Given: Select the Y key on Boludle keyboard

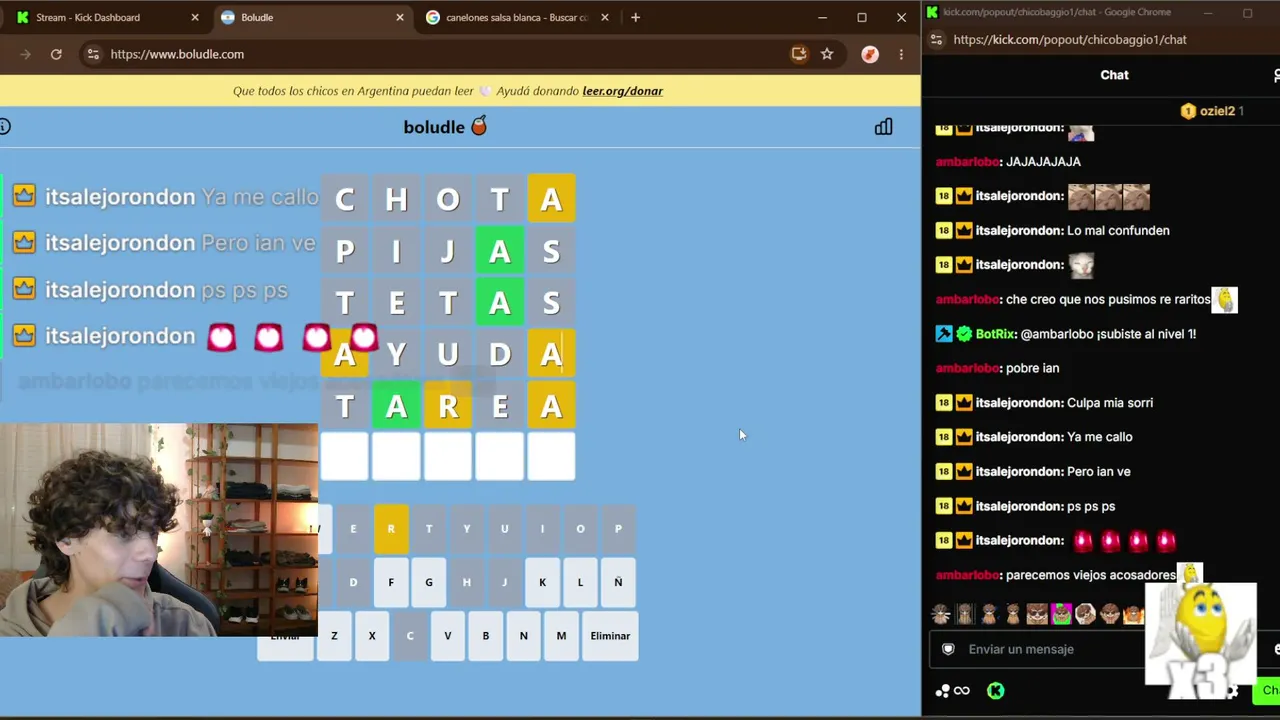Looking at the screenshot, I should pyautogui.click(x=466, y=529).
